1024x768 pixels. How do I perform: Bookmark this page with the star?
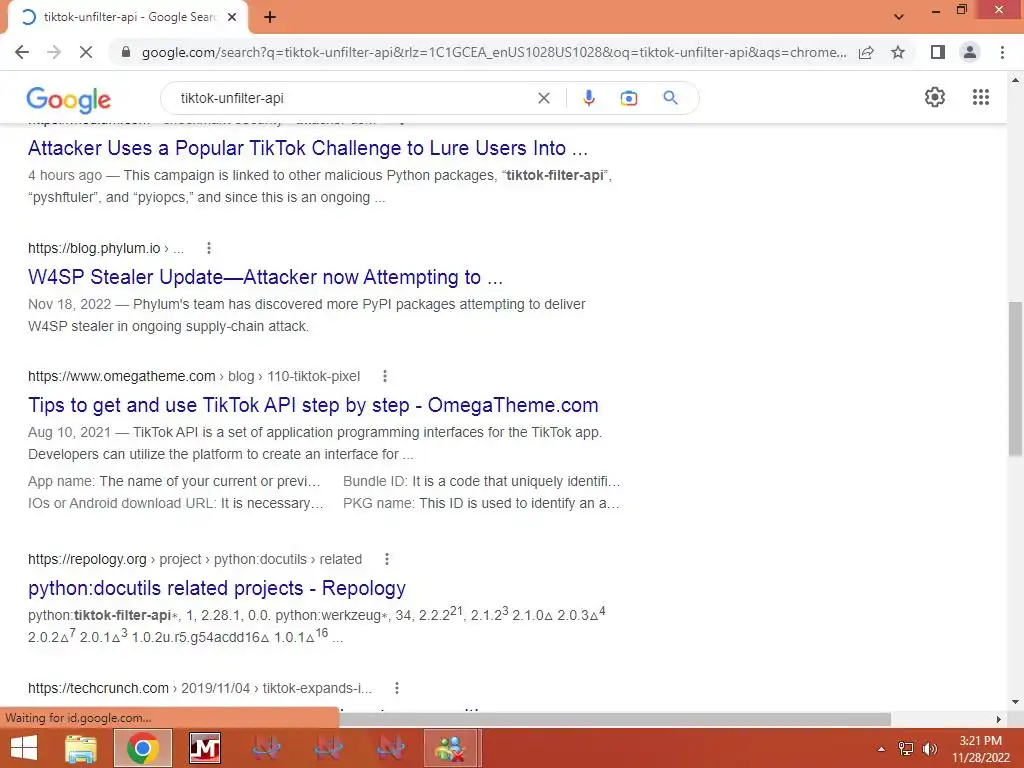898,52
